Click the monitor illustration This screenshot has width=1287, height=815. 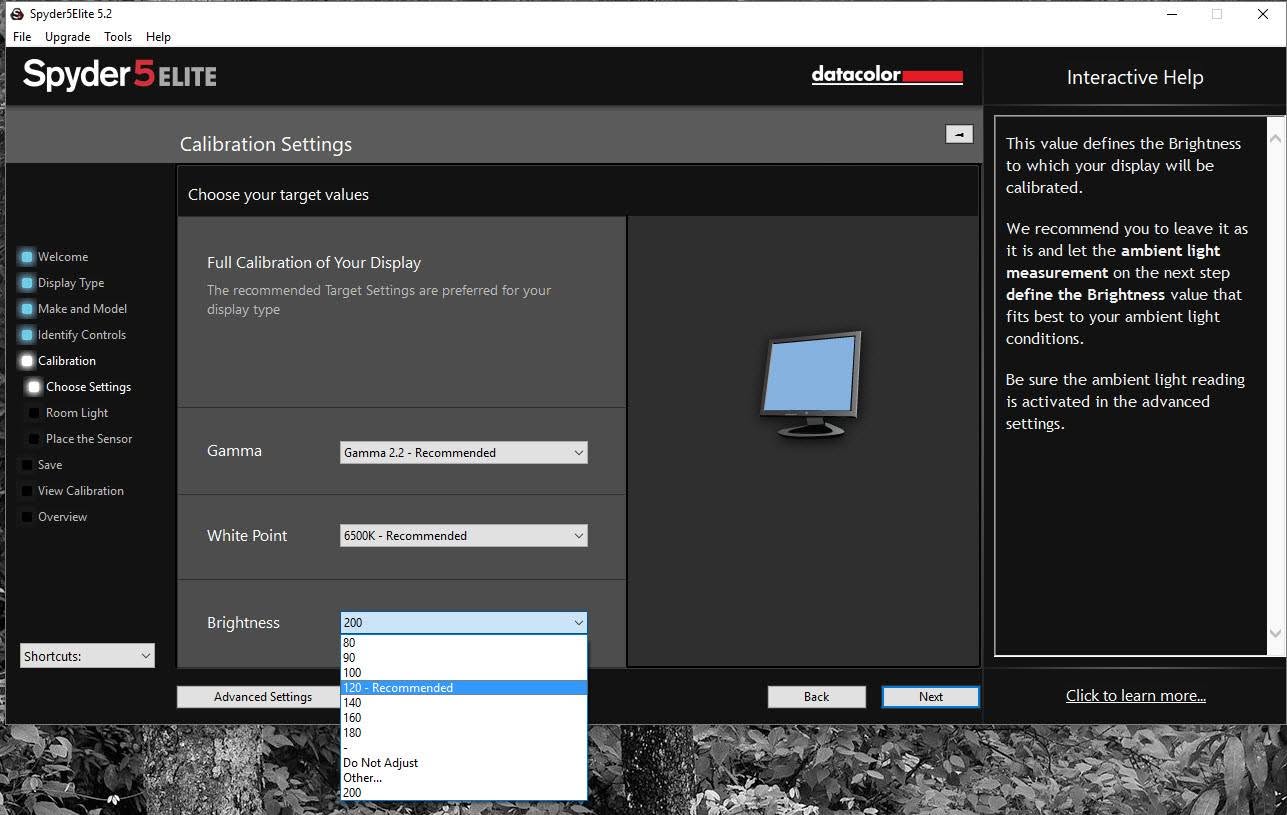pyautogui.click(x=810, y=384)
